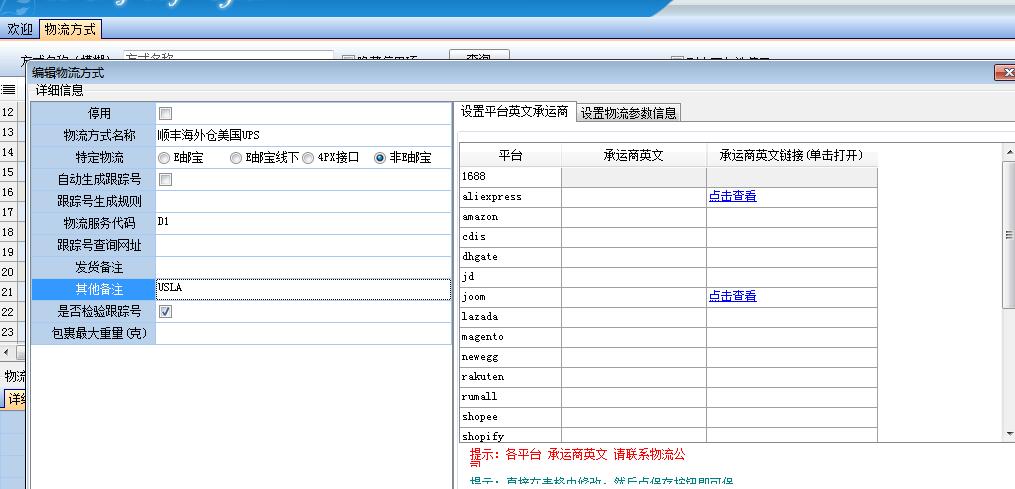Open the 欢迎 tab
The height and width of the screenshot is (489, 1015).
point(20,30)
